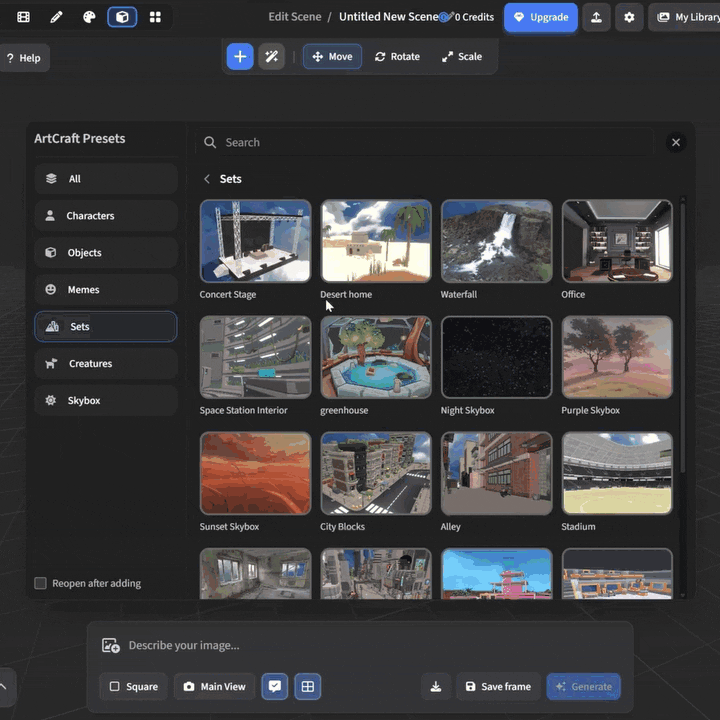Open settings with the gear icon

tap(629, 17)
